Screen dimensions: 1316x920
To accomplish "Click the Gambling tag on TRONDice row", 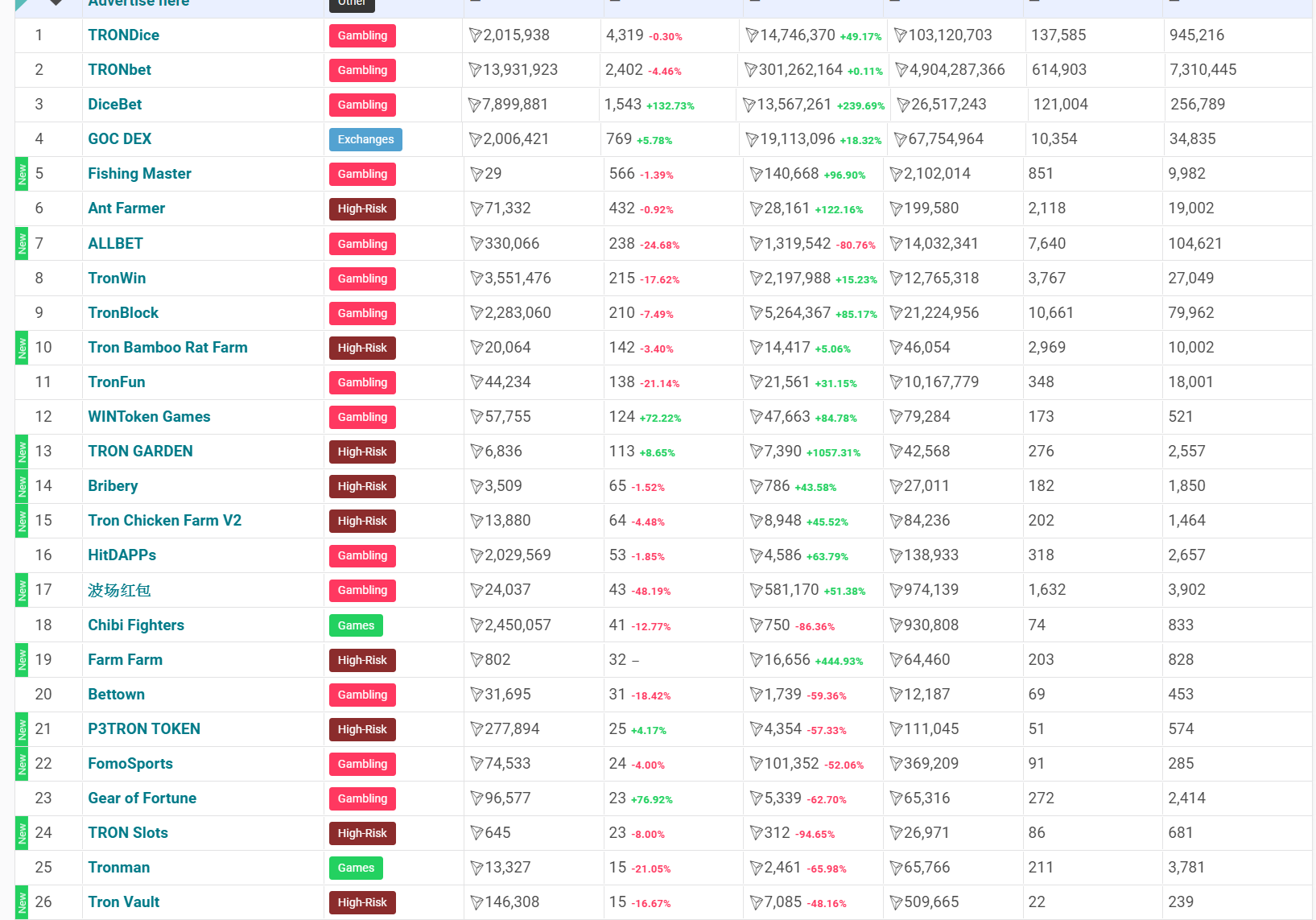I will click(x=362, y=35).
